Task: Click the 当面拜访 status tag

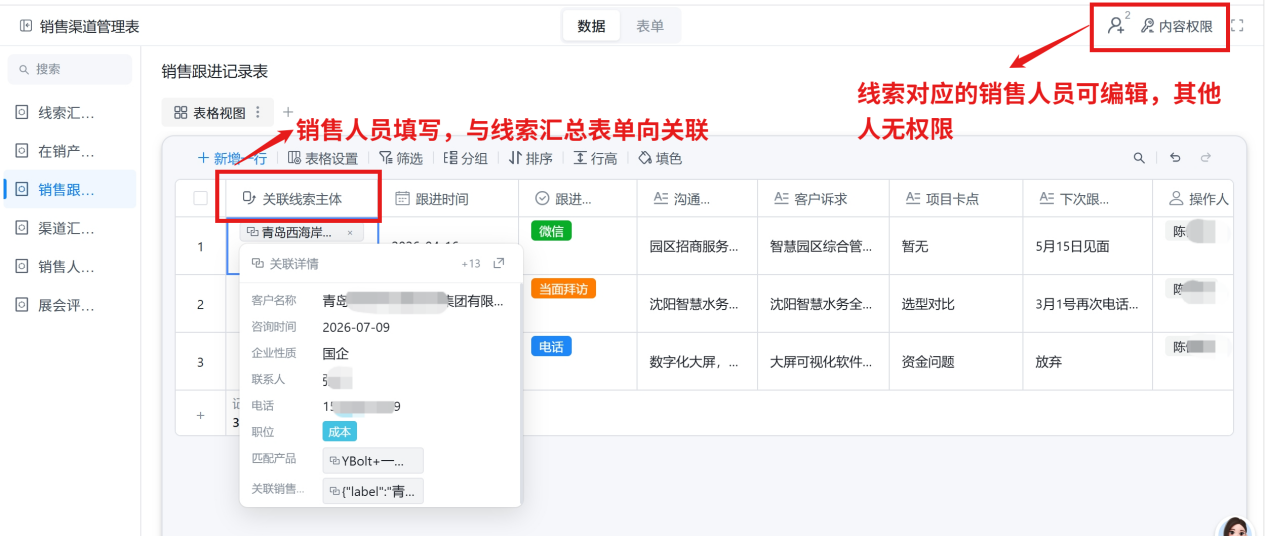Action: 564,289
